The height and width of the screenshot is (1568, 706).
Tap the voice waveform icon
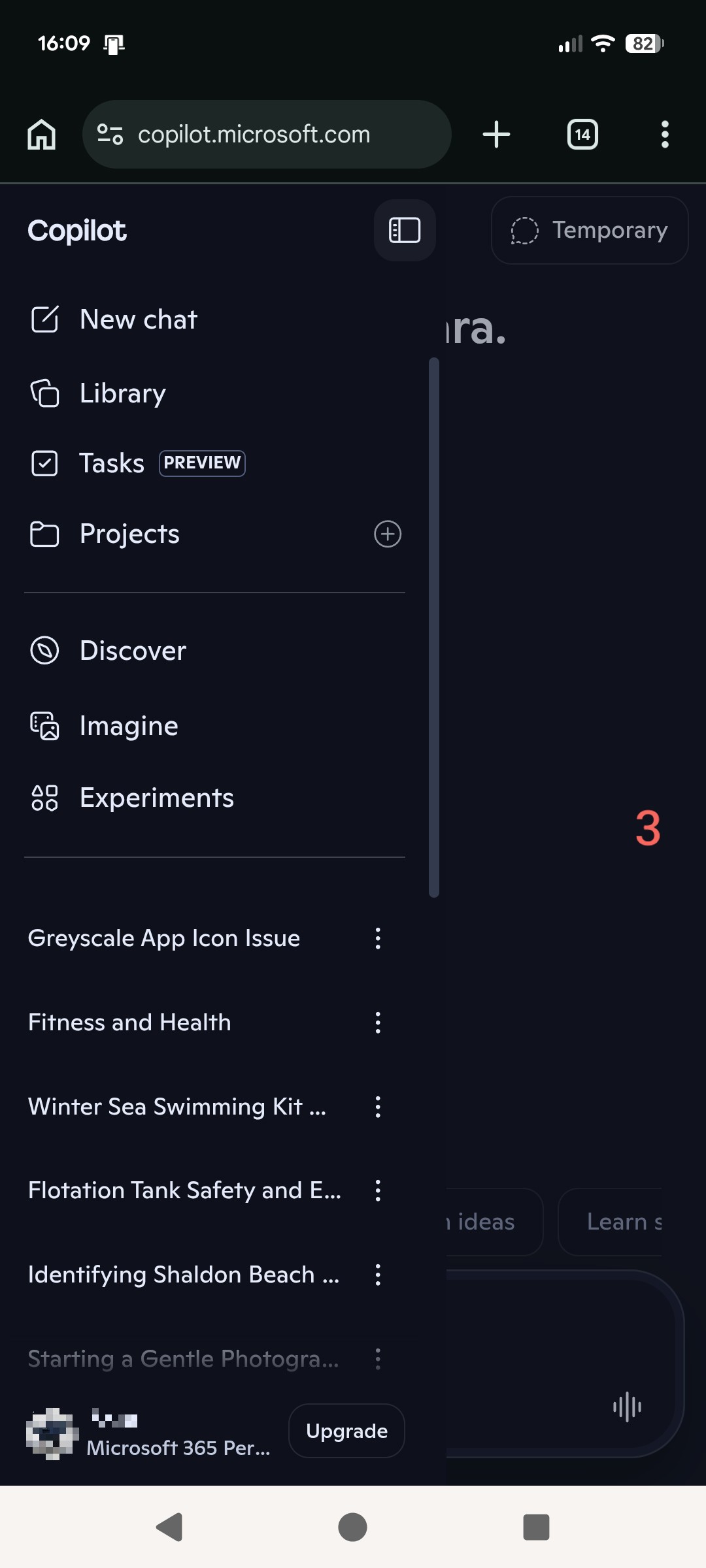[627, 1406]
